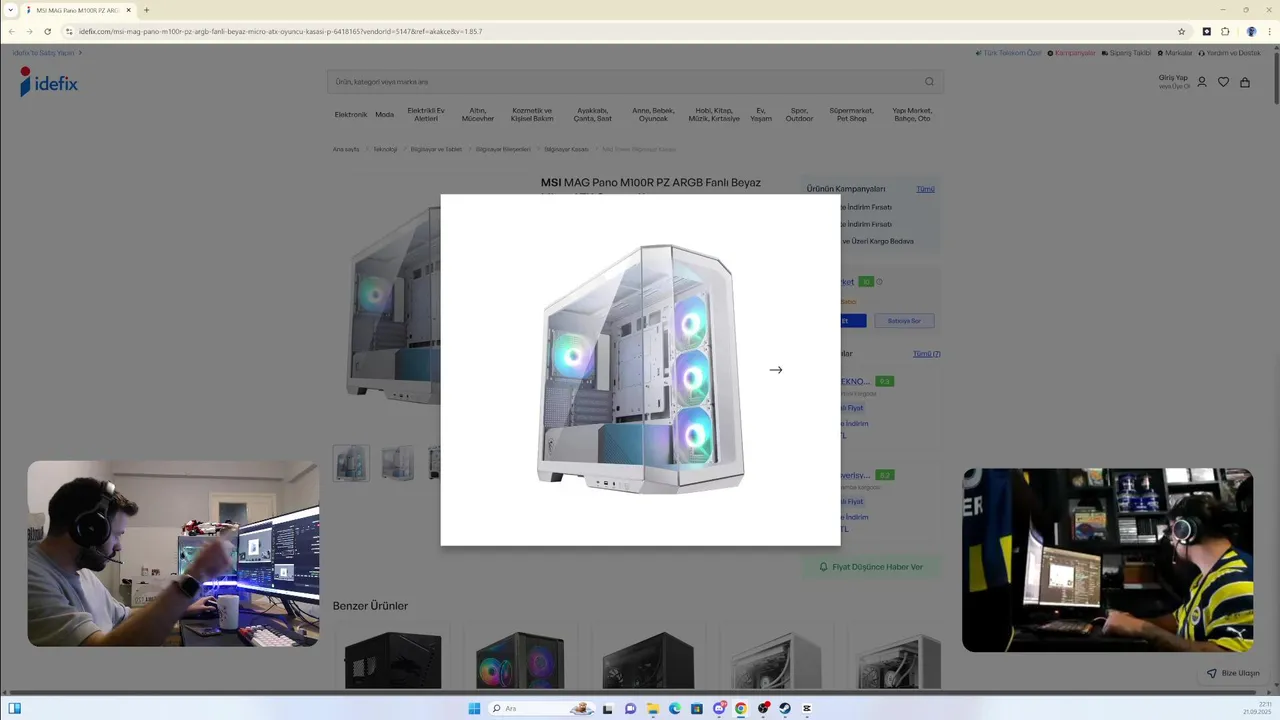Open Discord from the taskbar
The image size is (1280, 720).
coord(719,708)
